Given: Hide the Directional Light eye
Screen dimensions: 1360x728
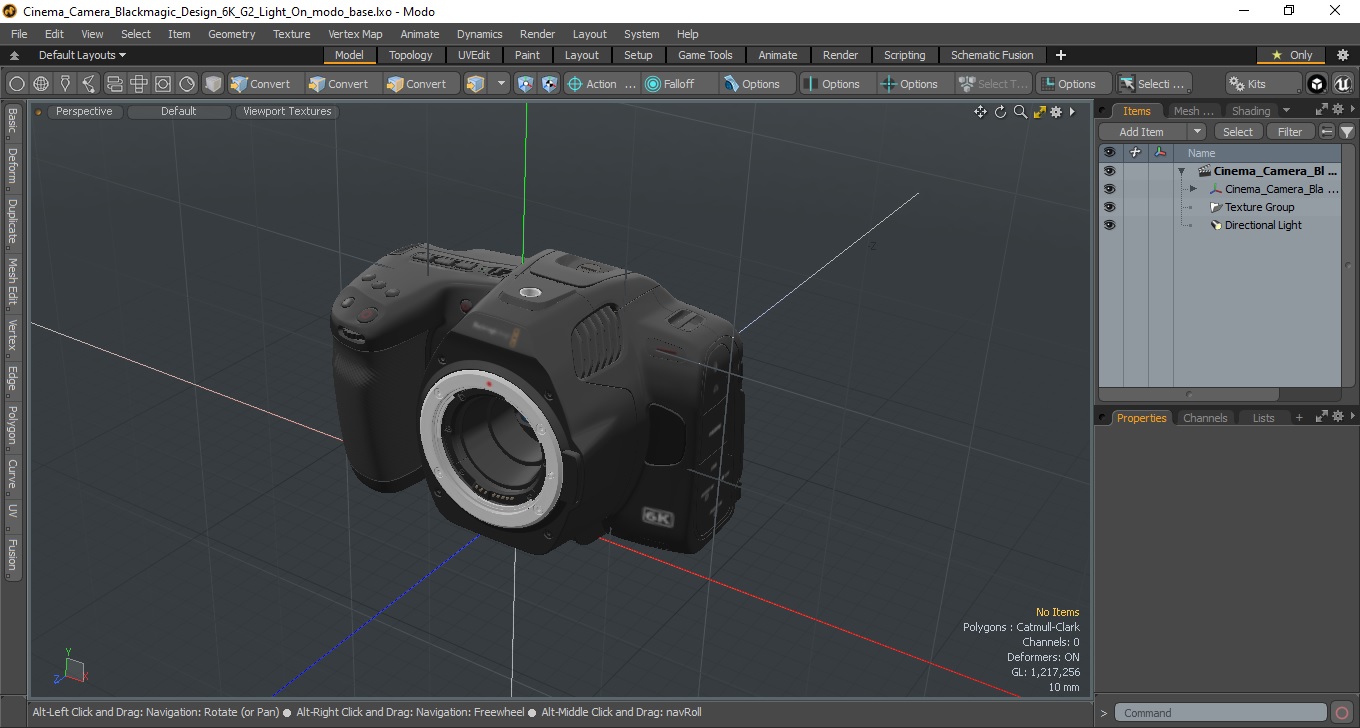Looking at the screenshot, I should tap(1109, 225).
